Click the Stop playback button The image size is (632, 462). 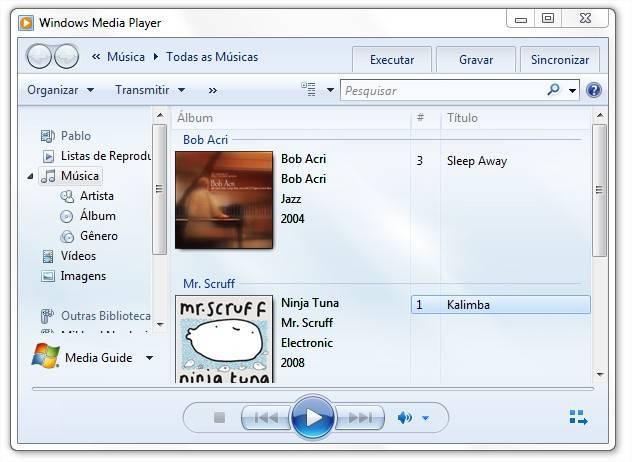pyautogui.click(x=219, y=418)
